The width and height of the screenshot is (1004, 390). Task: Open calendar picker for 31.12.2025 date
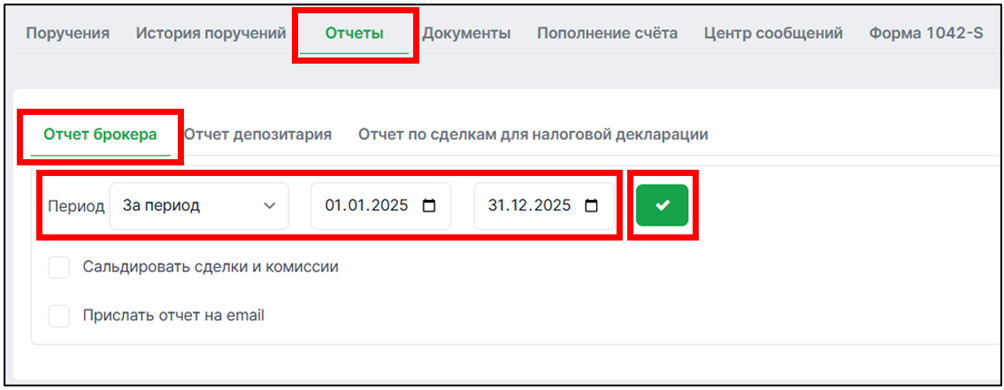click(x=591, y=206)
